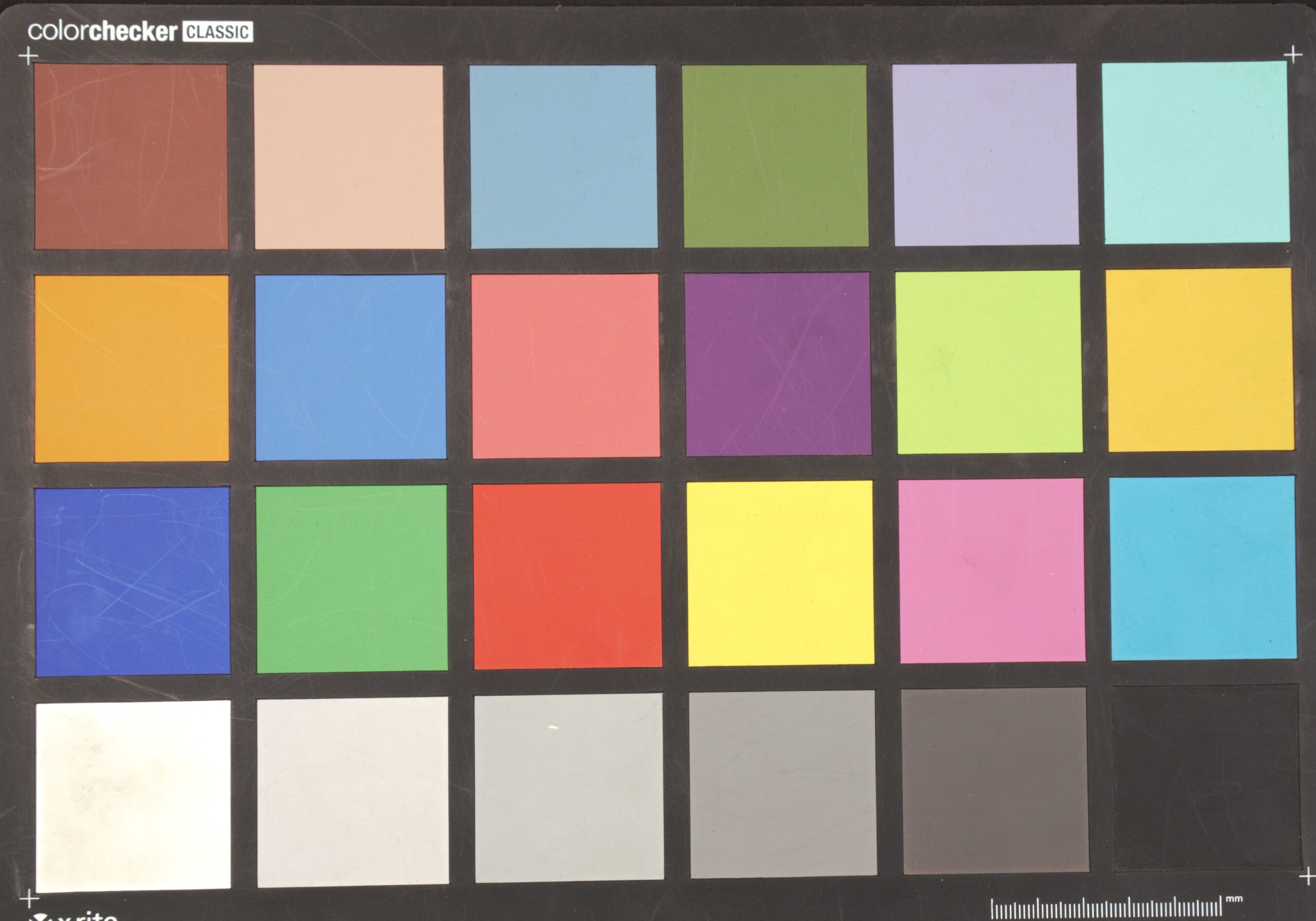
Task: Select the cyan color patch
Action: (1203, 568)
